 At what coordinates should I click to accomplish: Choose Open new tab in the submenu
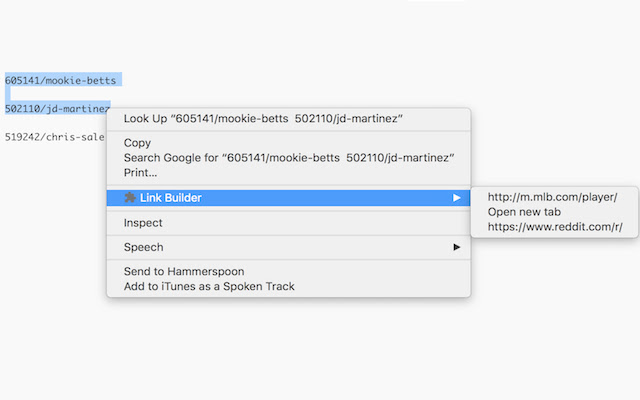coord(524,212)
